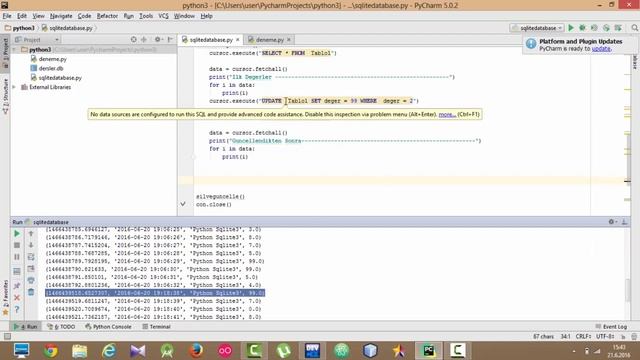Open the File menu

tap(7, 16)
